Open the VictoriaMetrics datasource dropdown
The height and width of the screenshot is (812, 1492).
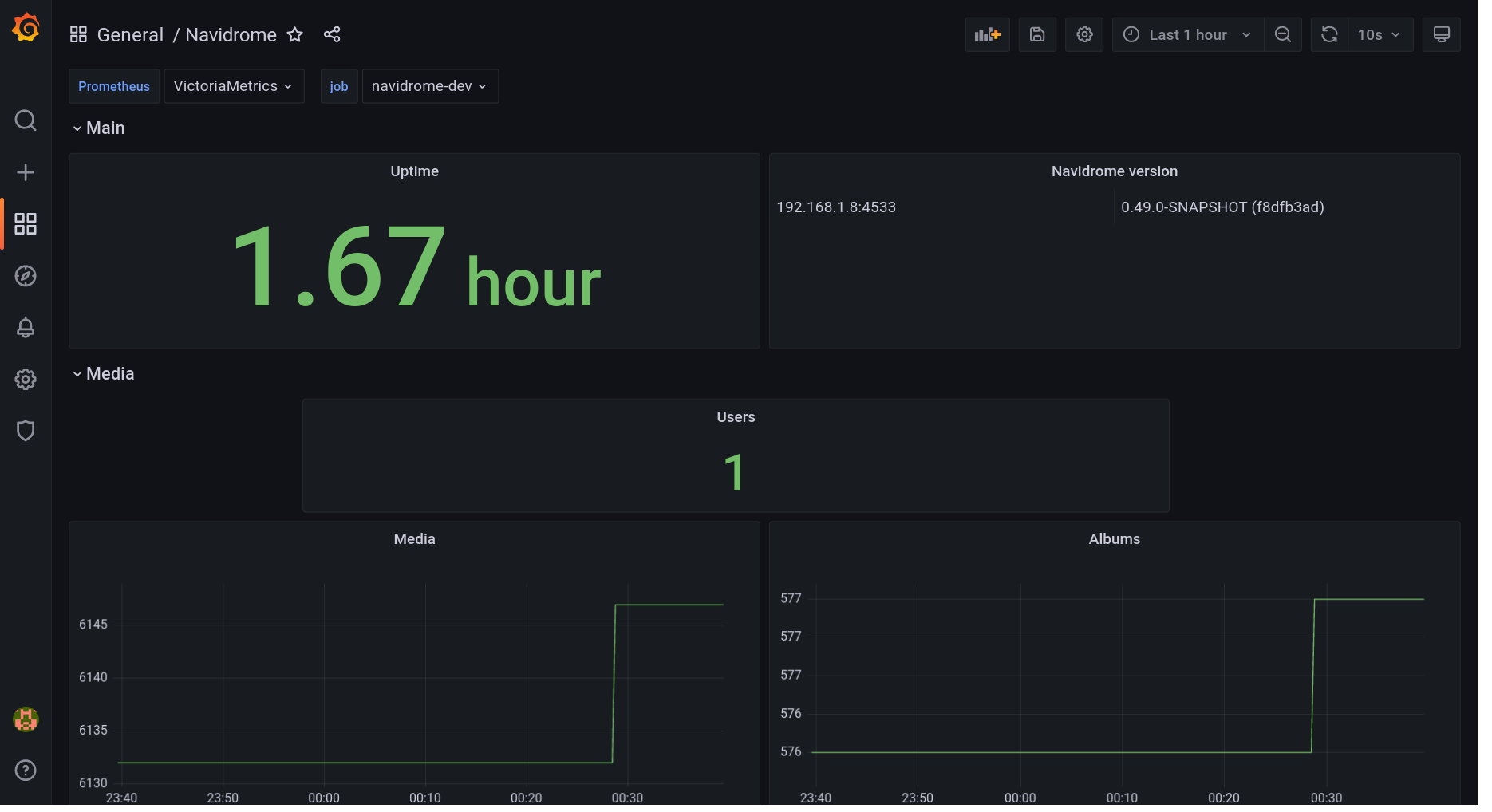[x=234, y=86]
